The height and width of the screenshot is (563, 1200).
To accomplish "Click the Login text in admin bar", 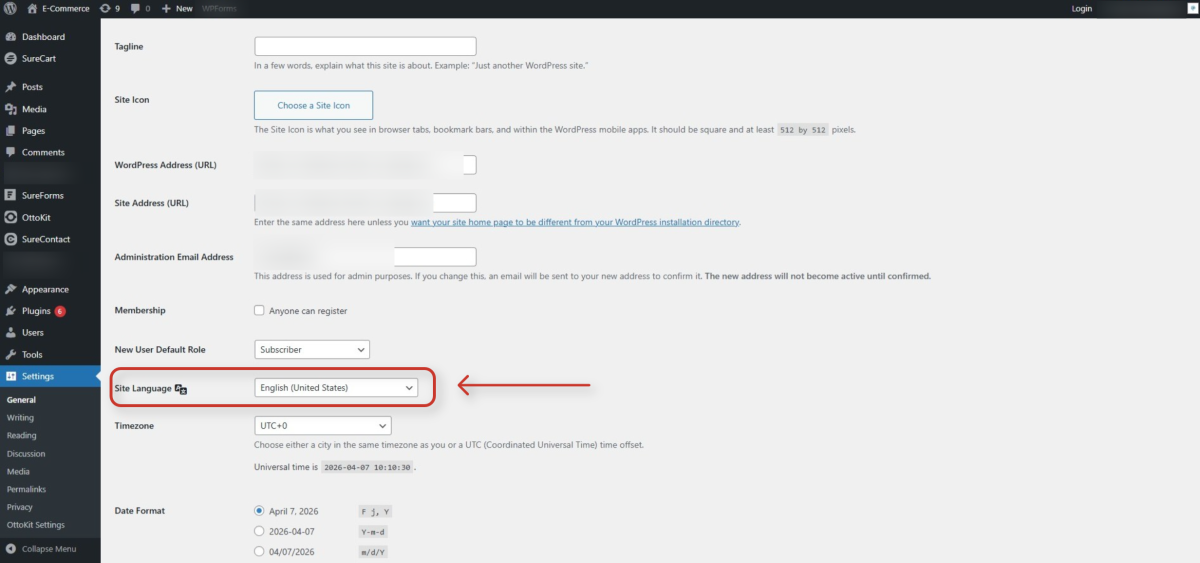I will [1081, 8].
